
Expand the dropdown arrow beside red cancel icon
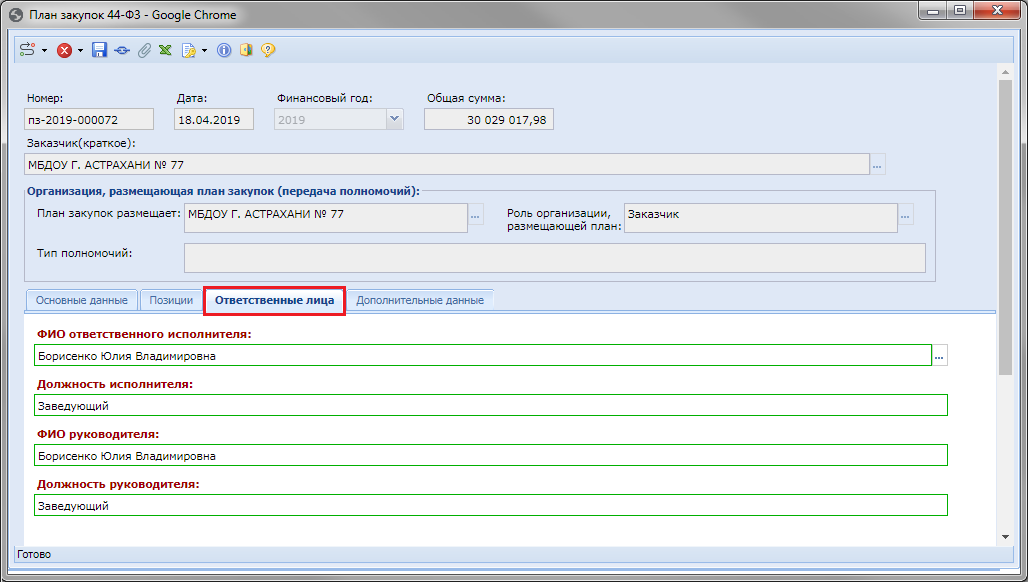tap(80, 50)
